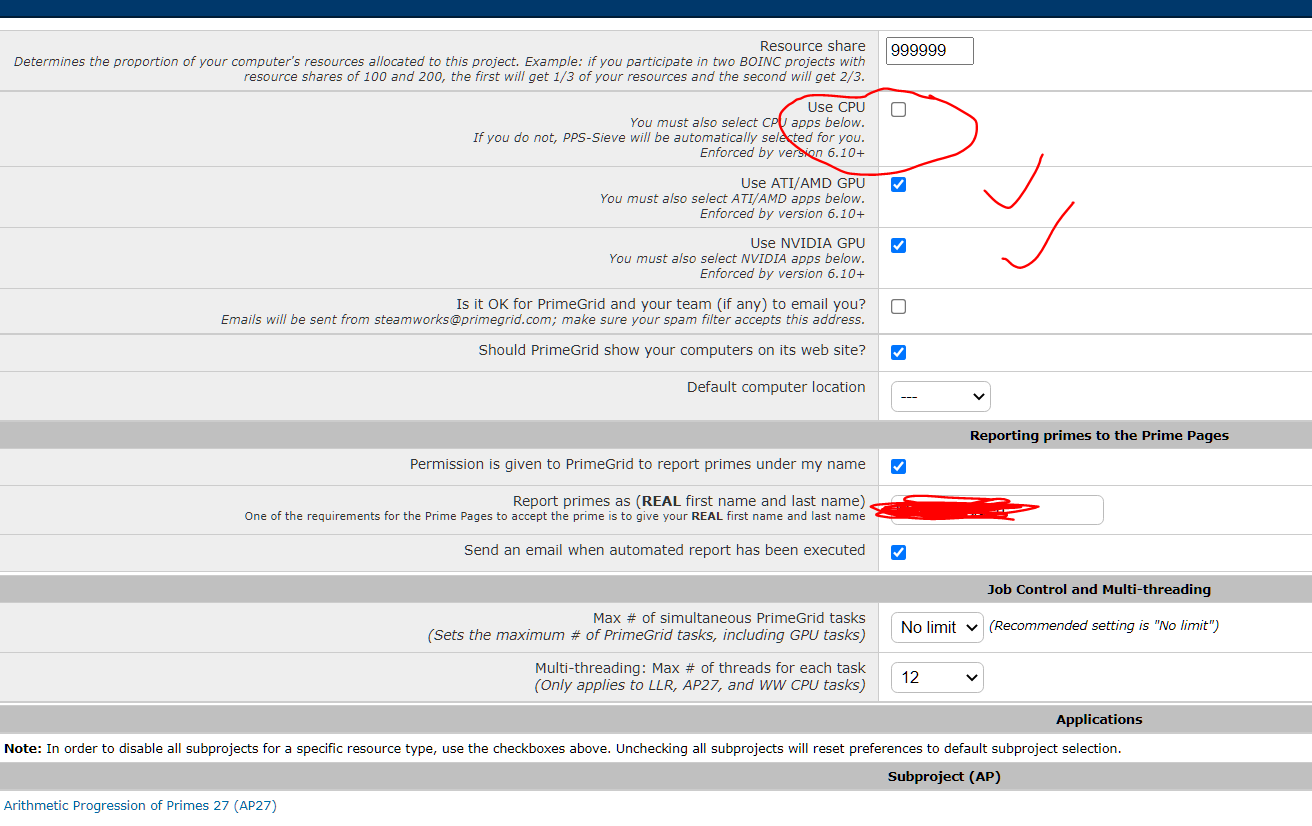Open the Multi-threading max threads dropdown
Screen dimensions: 1312x826
[937, 677]
